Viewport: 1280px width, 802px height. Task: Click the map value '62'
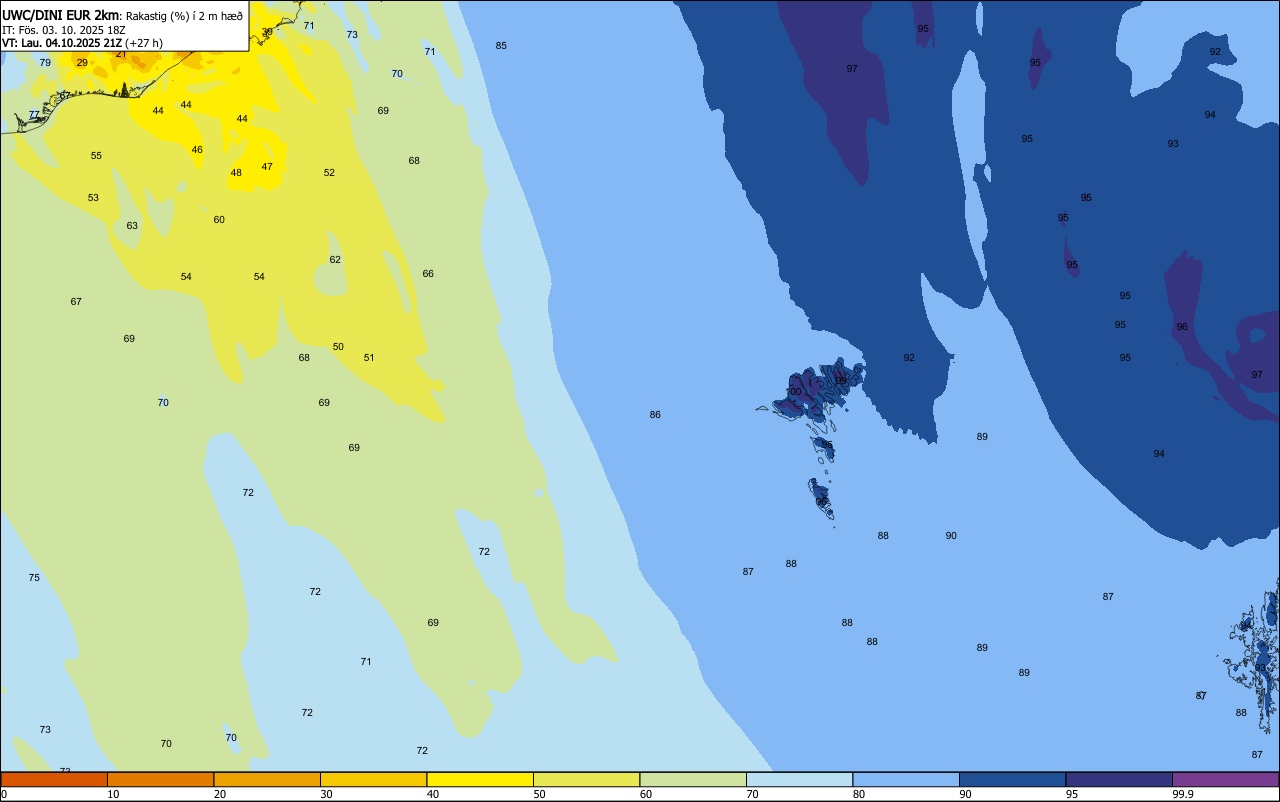[x=335, y=260]
